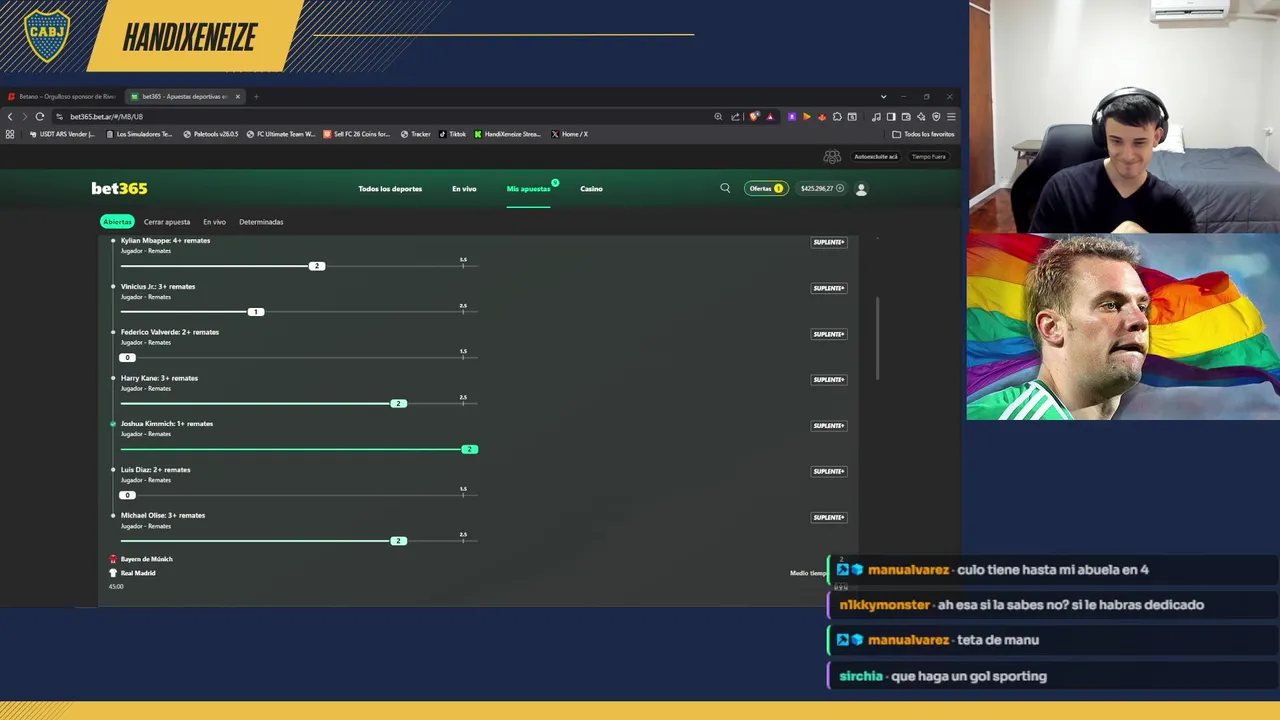
Task: Switch to Determinadas tab
Action: tap(261, 222)
